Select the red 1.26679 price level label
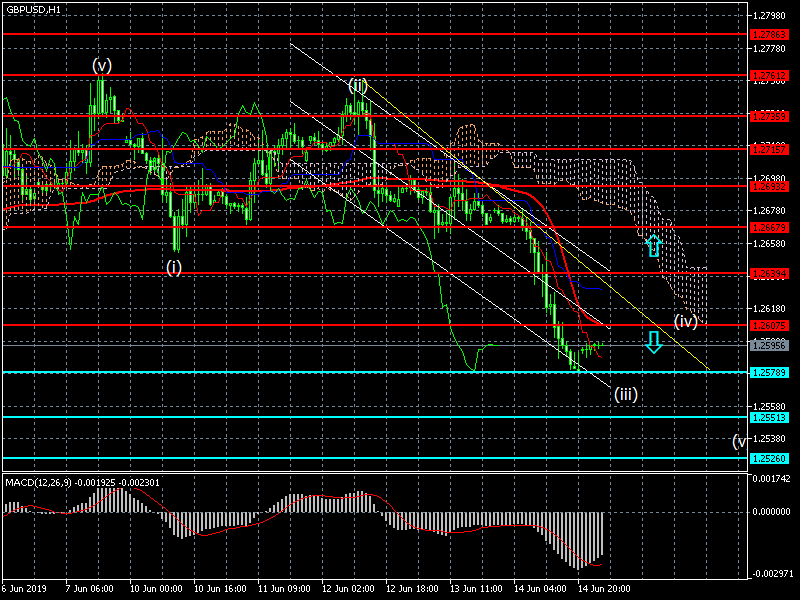Viewport: 800px width, 600px height. (x=769, y=227)
